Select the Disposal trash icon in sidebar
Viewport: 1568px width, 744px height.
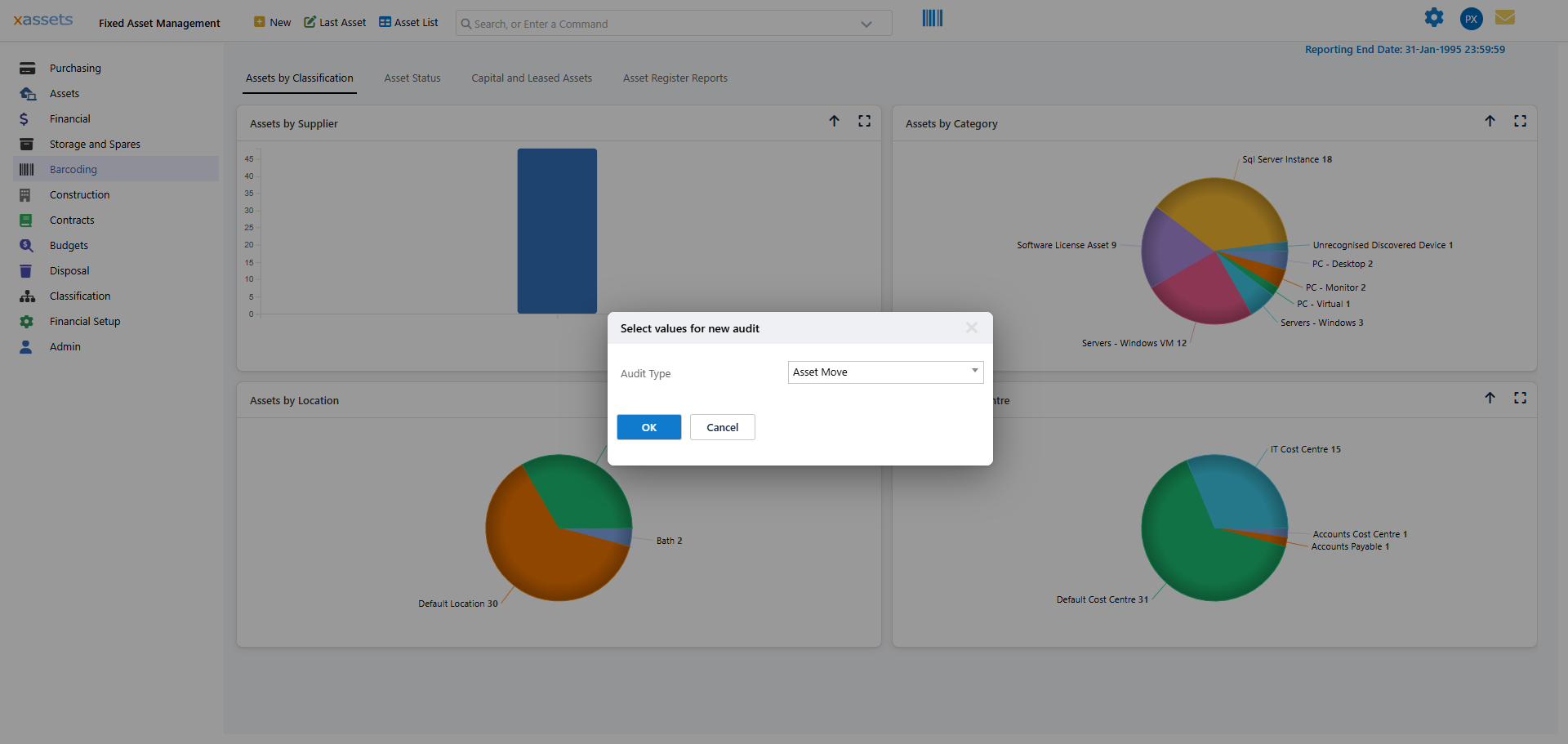point(27,270)
